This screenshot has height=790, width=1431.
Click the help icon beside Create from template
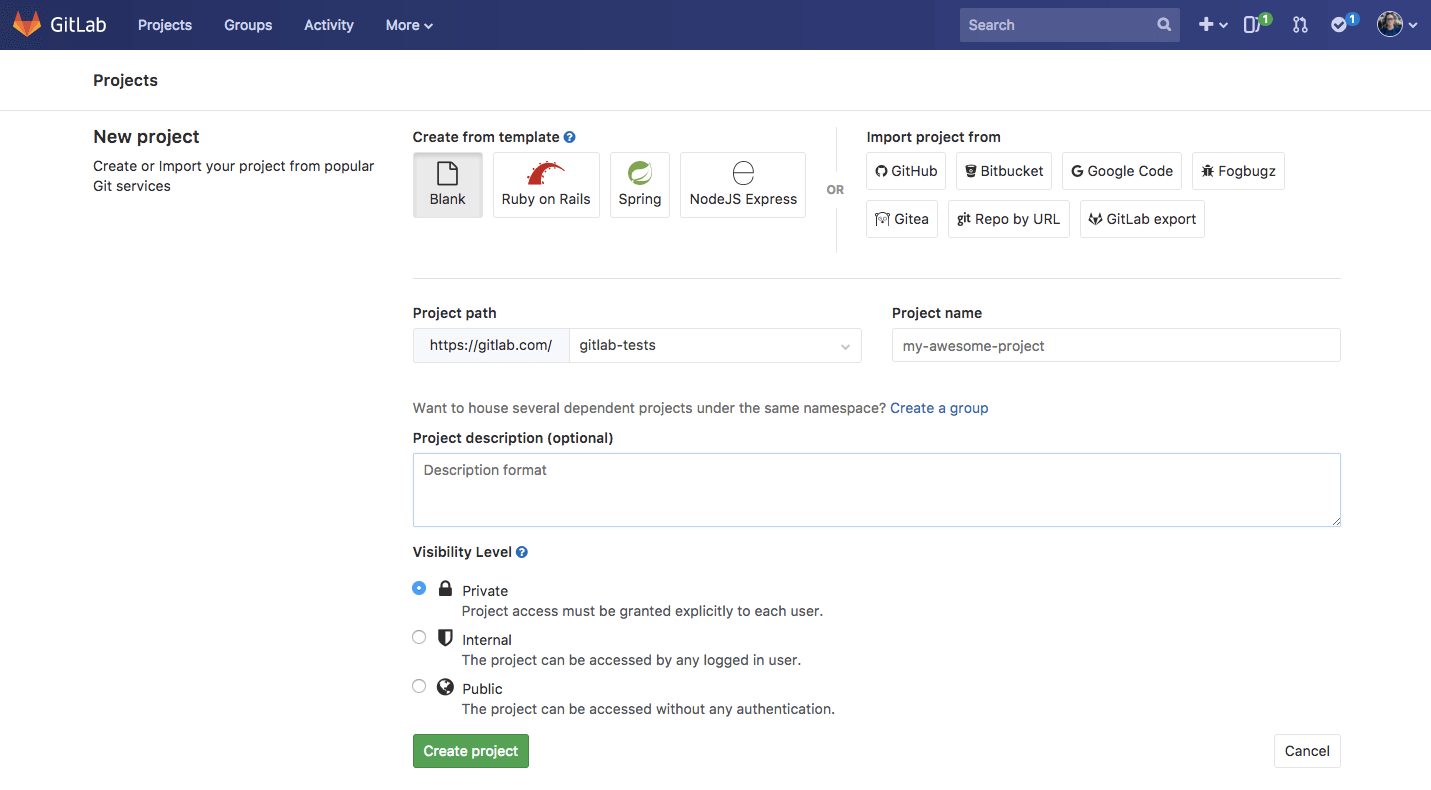(570, 137)
